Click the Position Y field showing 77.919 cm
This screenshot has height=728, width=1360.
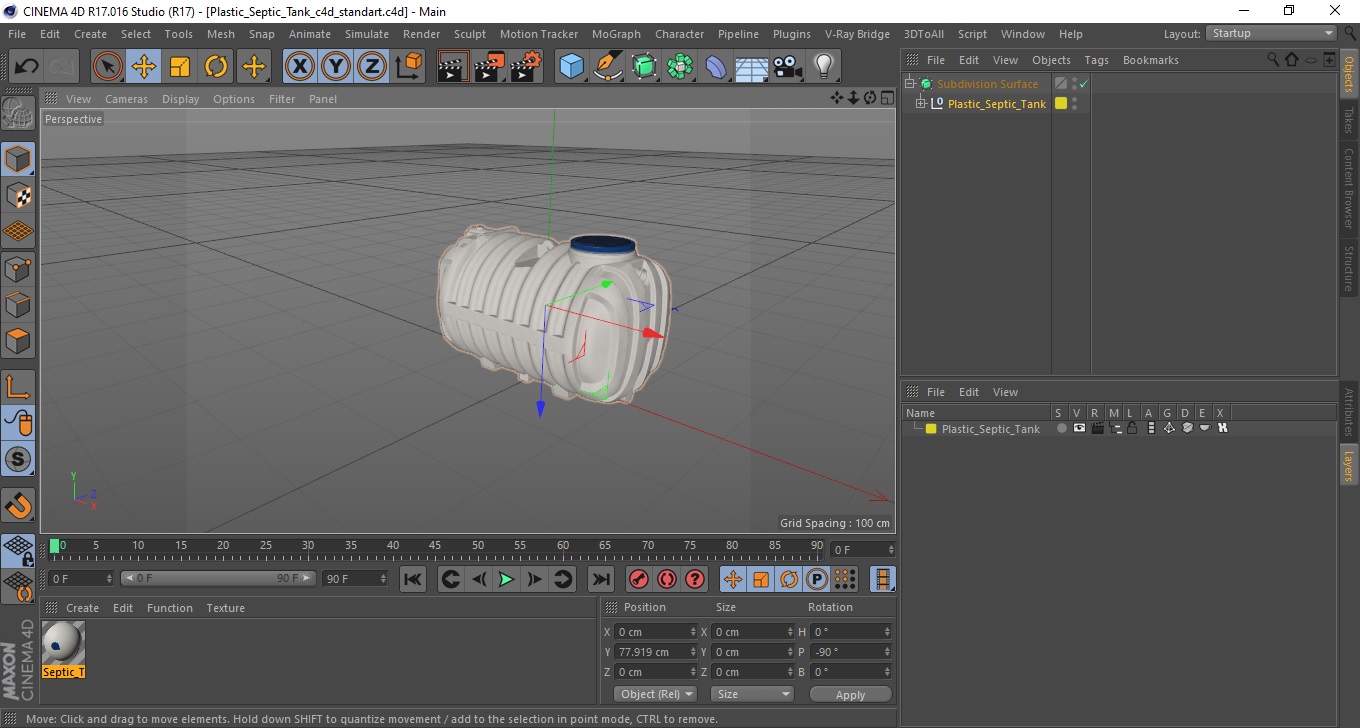655,652
